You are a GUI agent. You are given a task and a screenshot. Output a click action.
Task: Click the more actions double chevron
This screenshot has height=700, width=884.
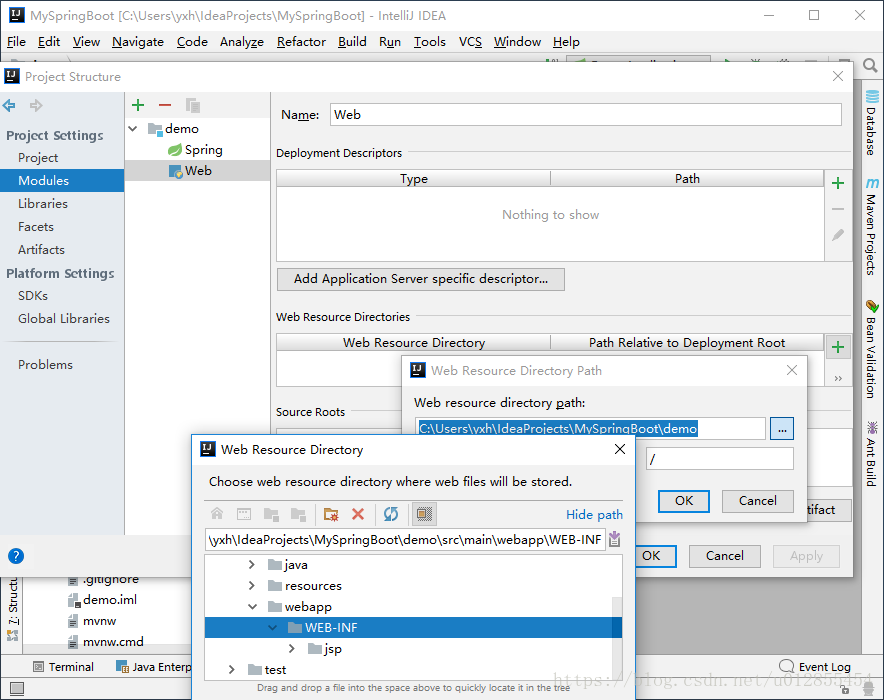click(838, 378)
